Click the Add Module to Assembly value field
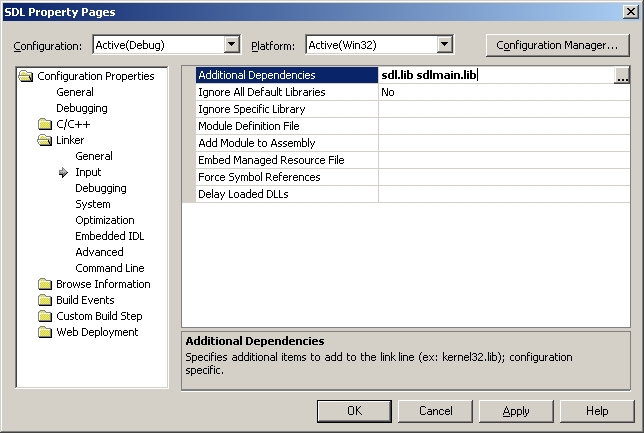This screenshot has height=433, width=644. pyautogui.click(x=504, y=143)
